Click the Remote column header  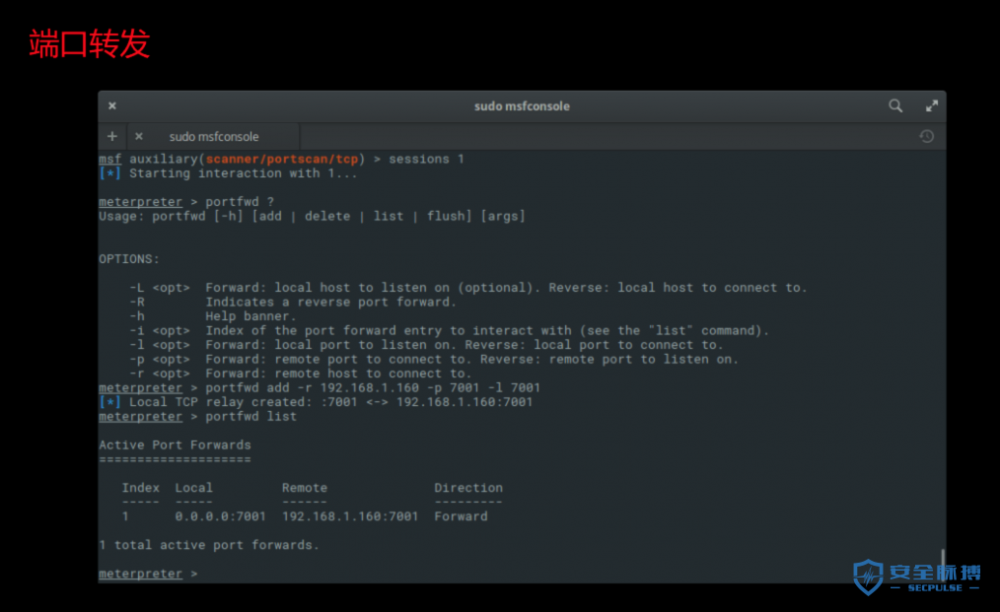coord(304,488)
